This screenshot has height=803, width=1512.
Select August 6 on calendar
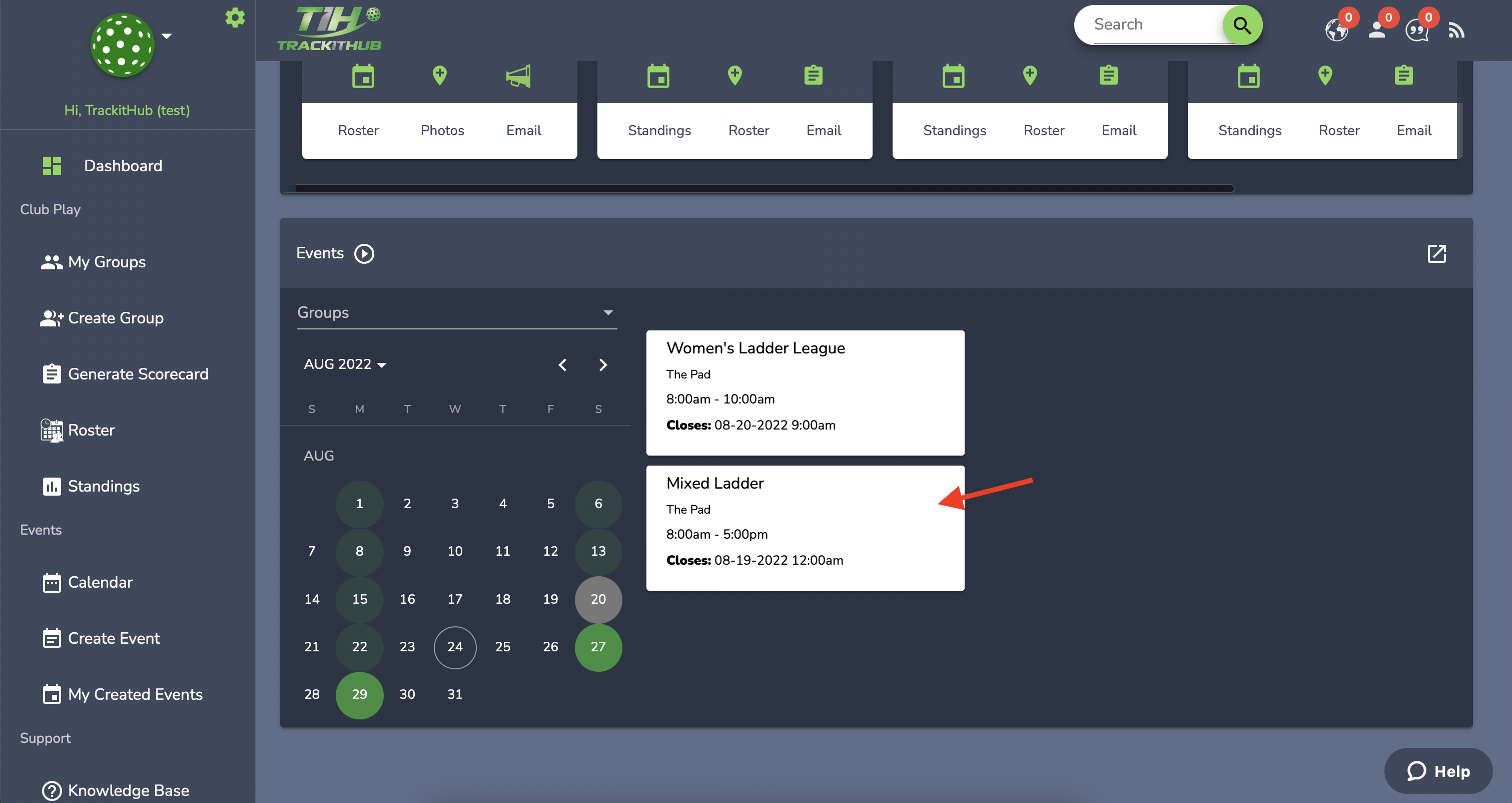point(598,504)
